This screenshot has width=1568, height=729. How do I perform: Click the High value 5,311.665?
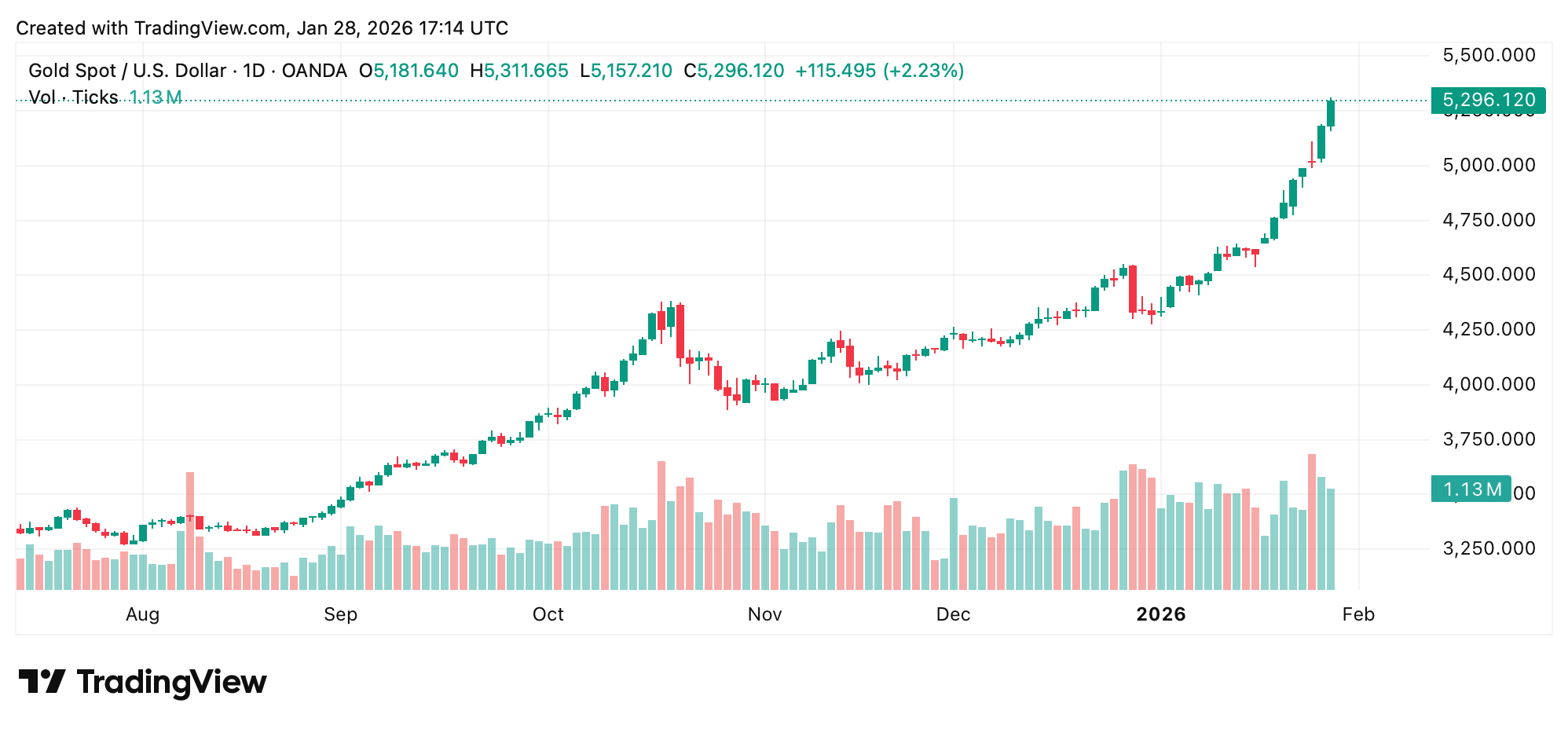coord(526,71)
